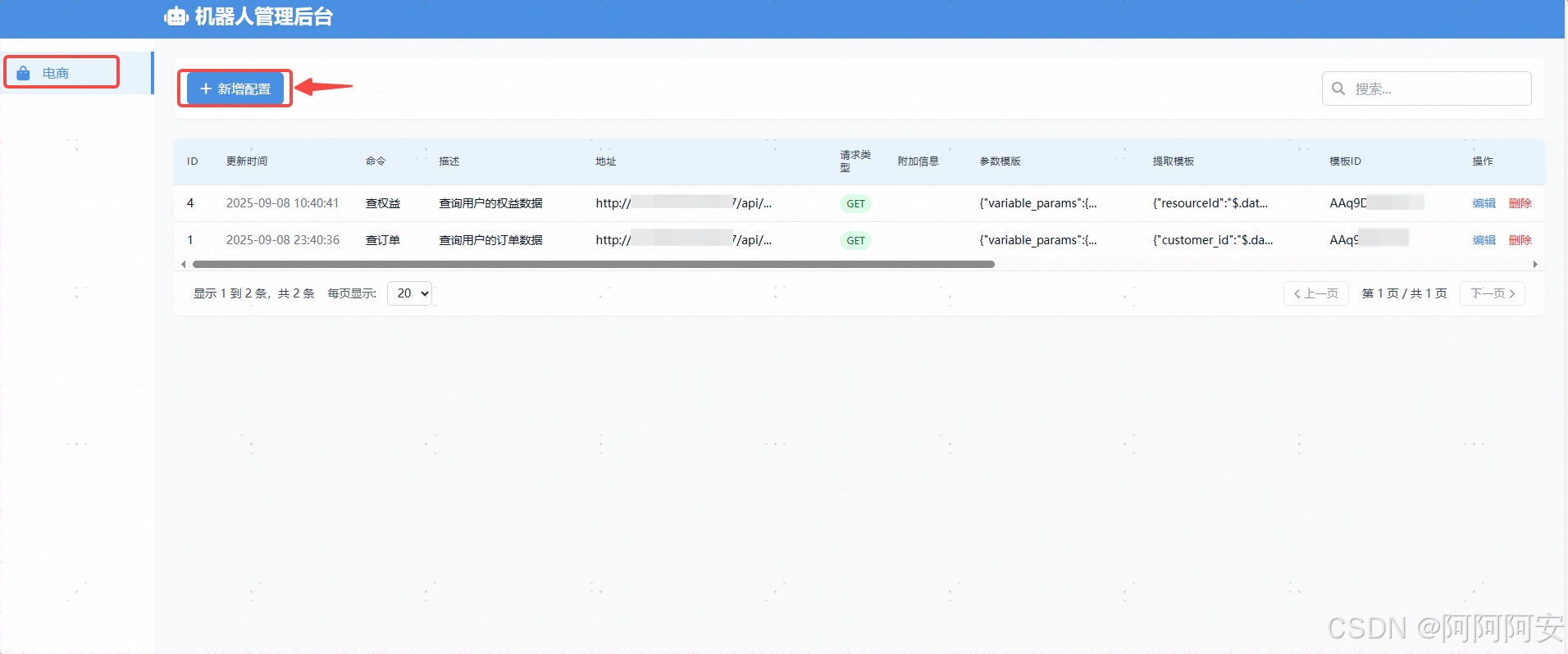The image size is (1568, 654).
Task: Open the 每页显示 page size dropdown
Action: (409, 293)
